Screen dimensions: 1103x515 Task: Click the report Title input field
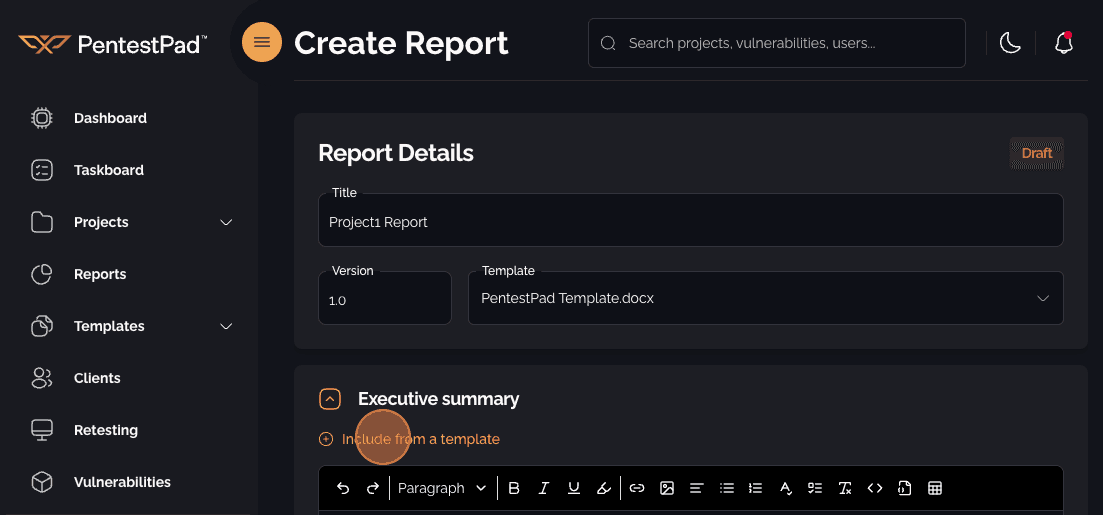pos(691,220)
